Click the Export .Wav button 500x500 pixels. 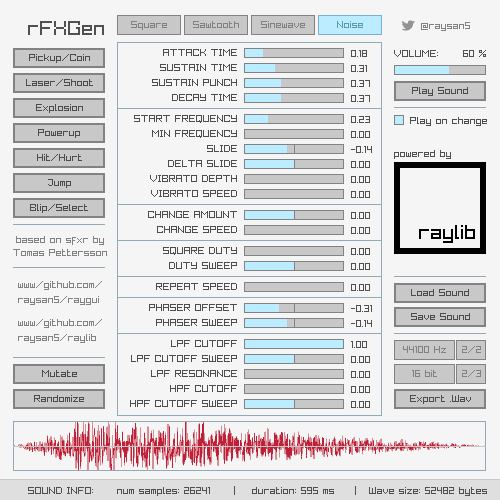[x=440, y=399]
